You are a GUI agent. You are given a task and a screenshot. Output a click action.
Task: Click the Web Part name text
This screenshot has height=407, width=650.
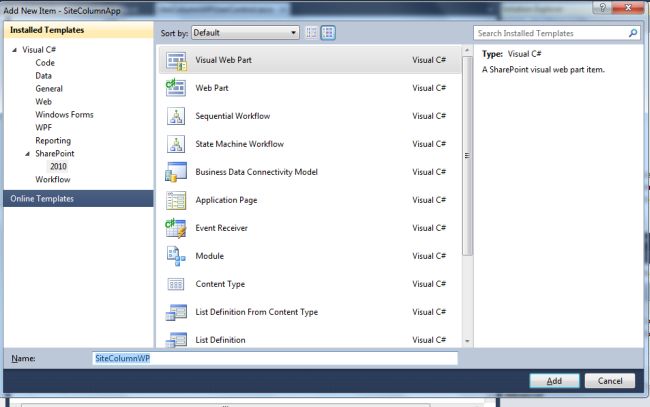click(x=212, y=88)
